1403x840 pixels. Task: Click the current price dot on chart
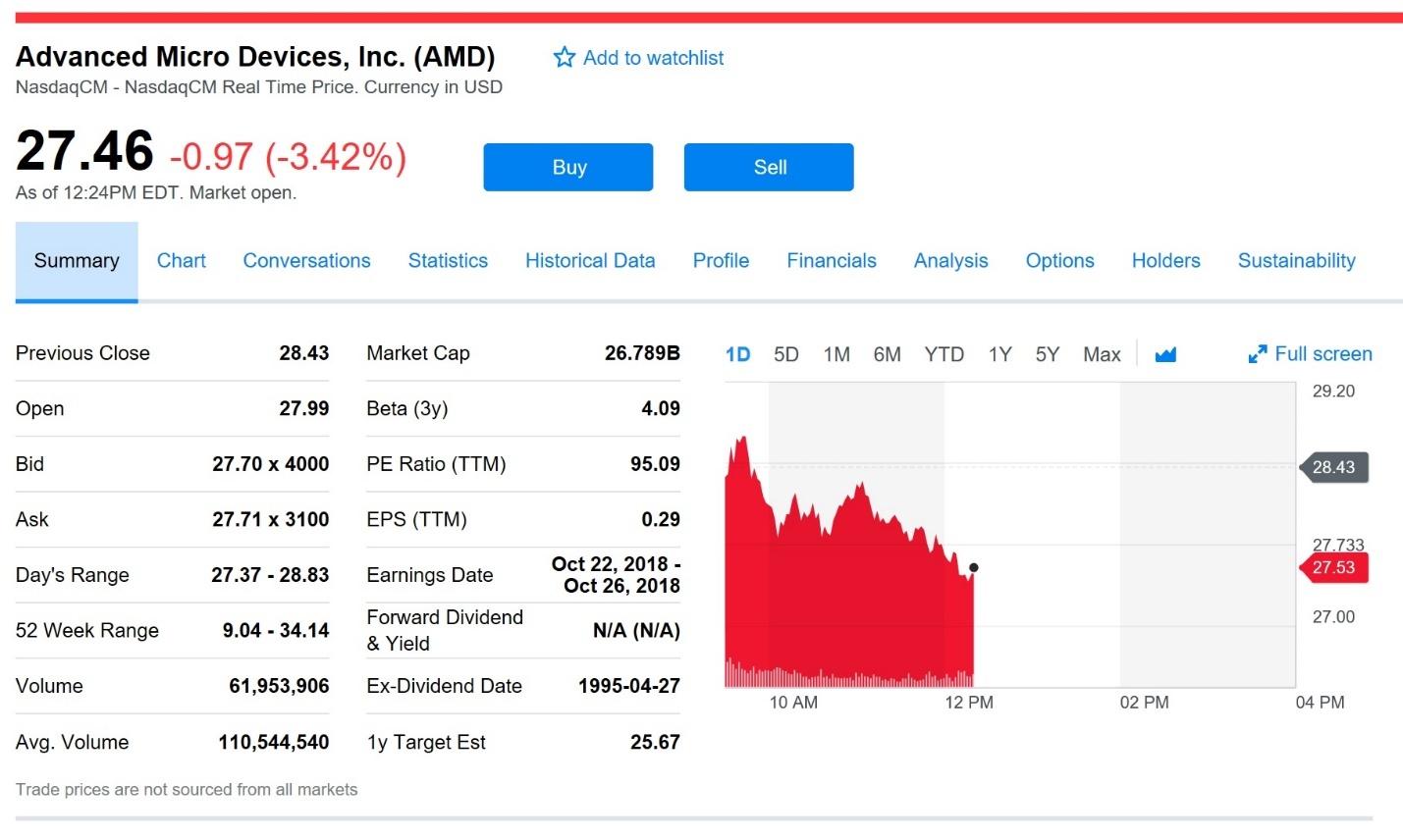(973, 567)
